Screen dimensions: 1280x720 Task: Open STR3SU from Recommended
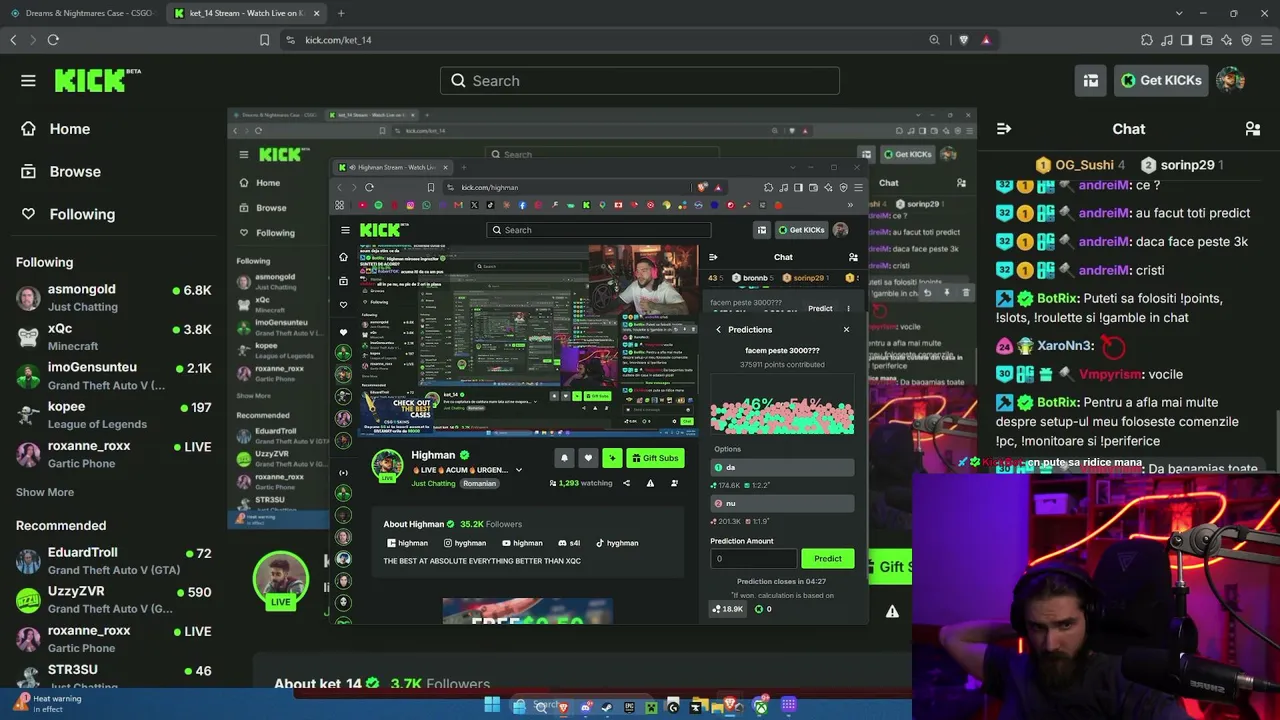point(114,676)
